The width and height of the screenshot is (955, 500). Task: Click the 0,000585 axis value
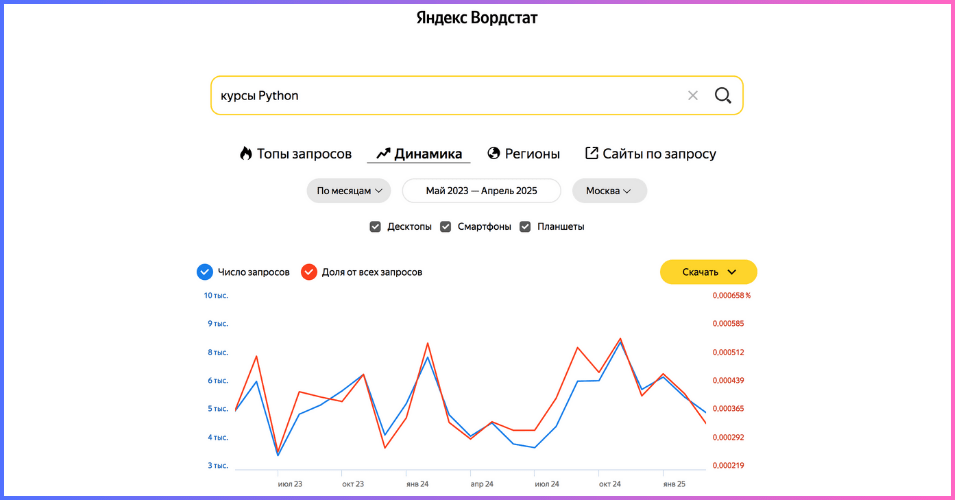[x=728, y=323]
